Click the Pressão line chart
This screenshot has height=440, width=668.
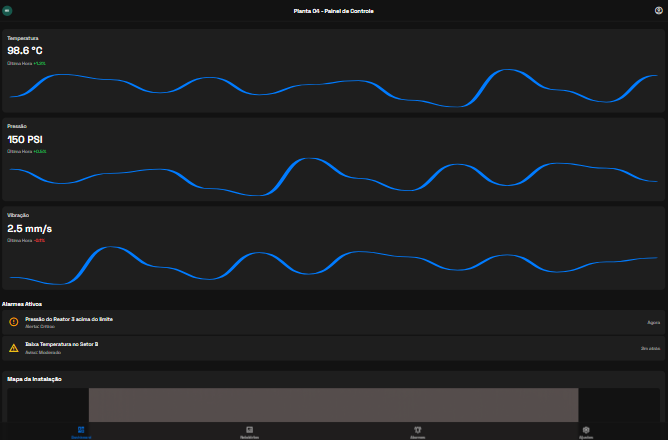click(333, 177)
